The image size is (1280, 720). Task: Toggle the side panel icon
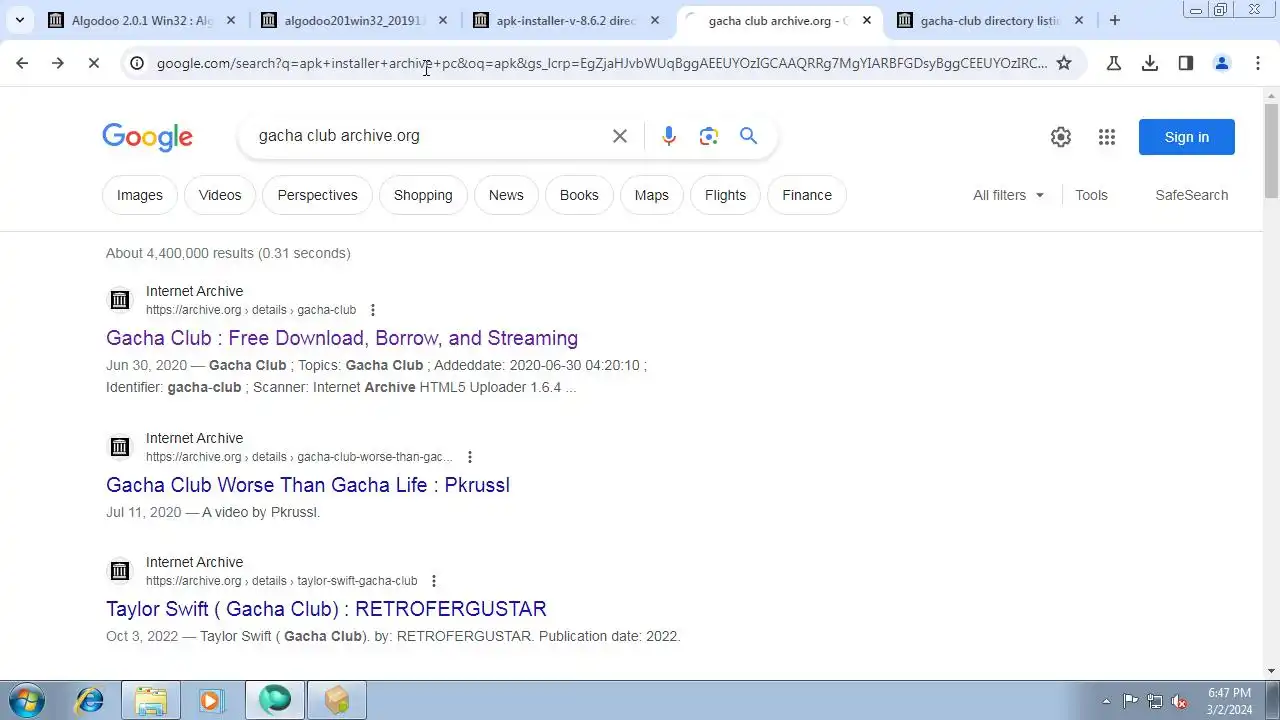(1186, 63)
